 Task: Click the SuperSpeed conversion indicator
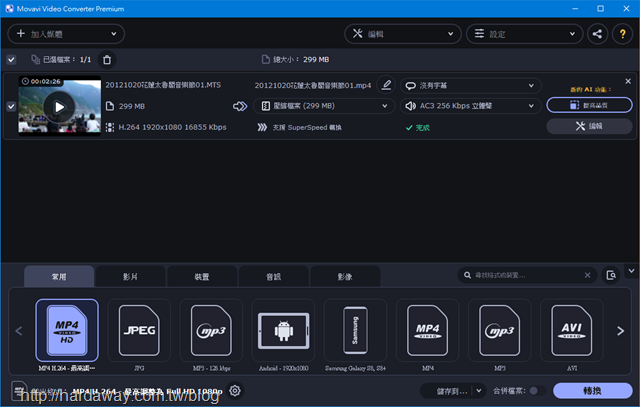[300, 128]
